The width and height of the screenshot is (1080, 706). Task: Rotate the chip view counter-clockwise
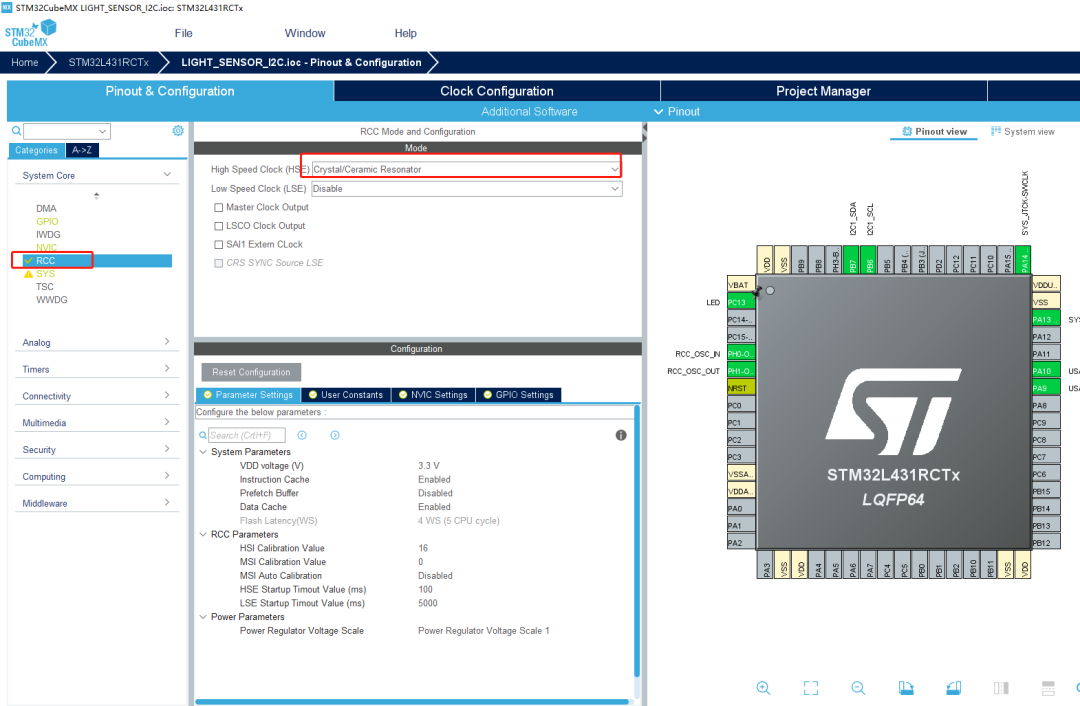(953, 688)
